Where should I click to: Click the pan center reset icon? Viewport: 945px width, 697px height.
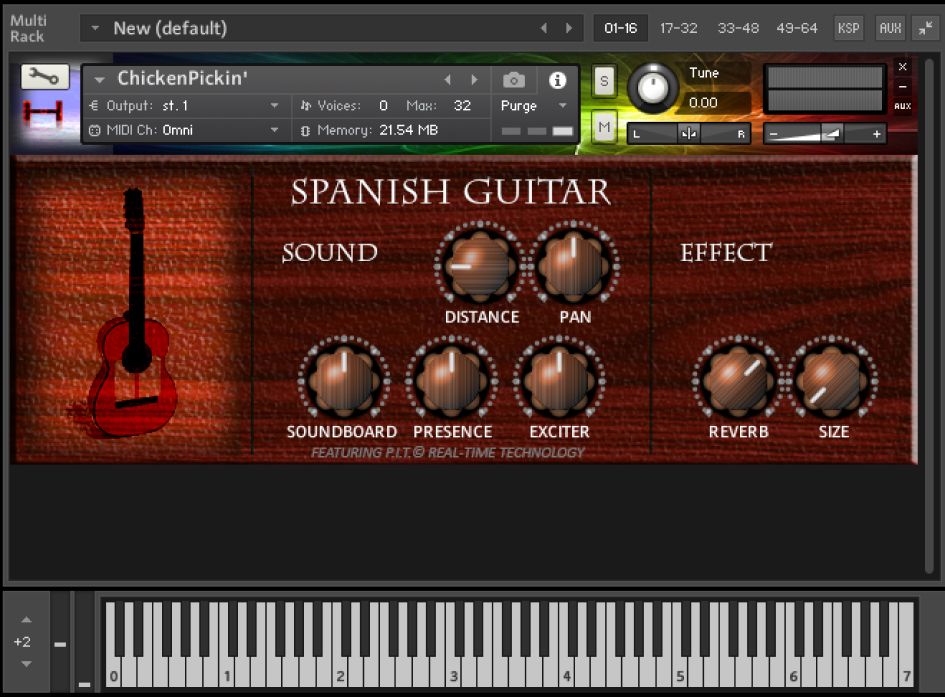point(687,133)
